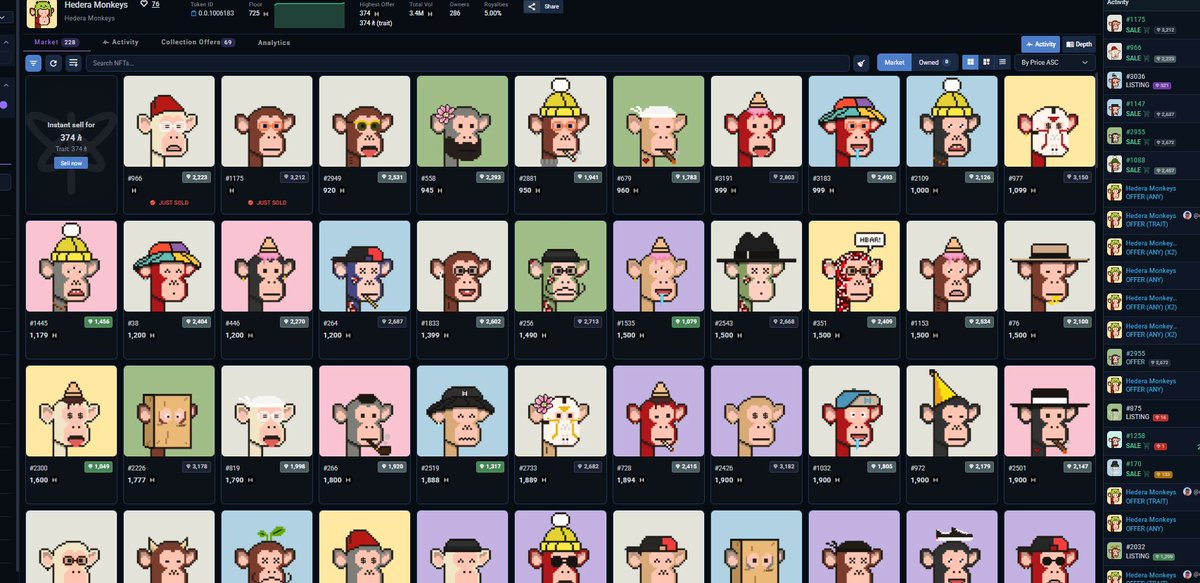The width and height of the screenshot is (1200, 583).
Task: Click the purple dot in left sidebar
Action: 3,104
